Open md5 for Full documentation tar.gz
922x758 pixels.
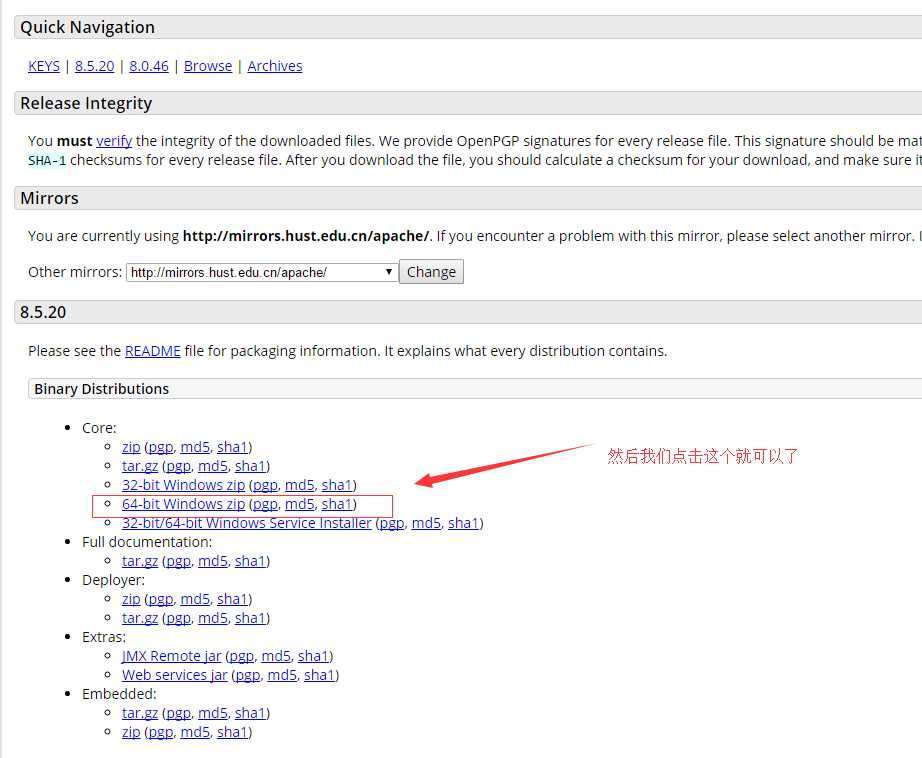point(213,561)
